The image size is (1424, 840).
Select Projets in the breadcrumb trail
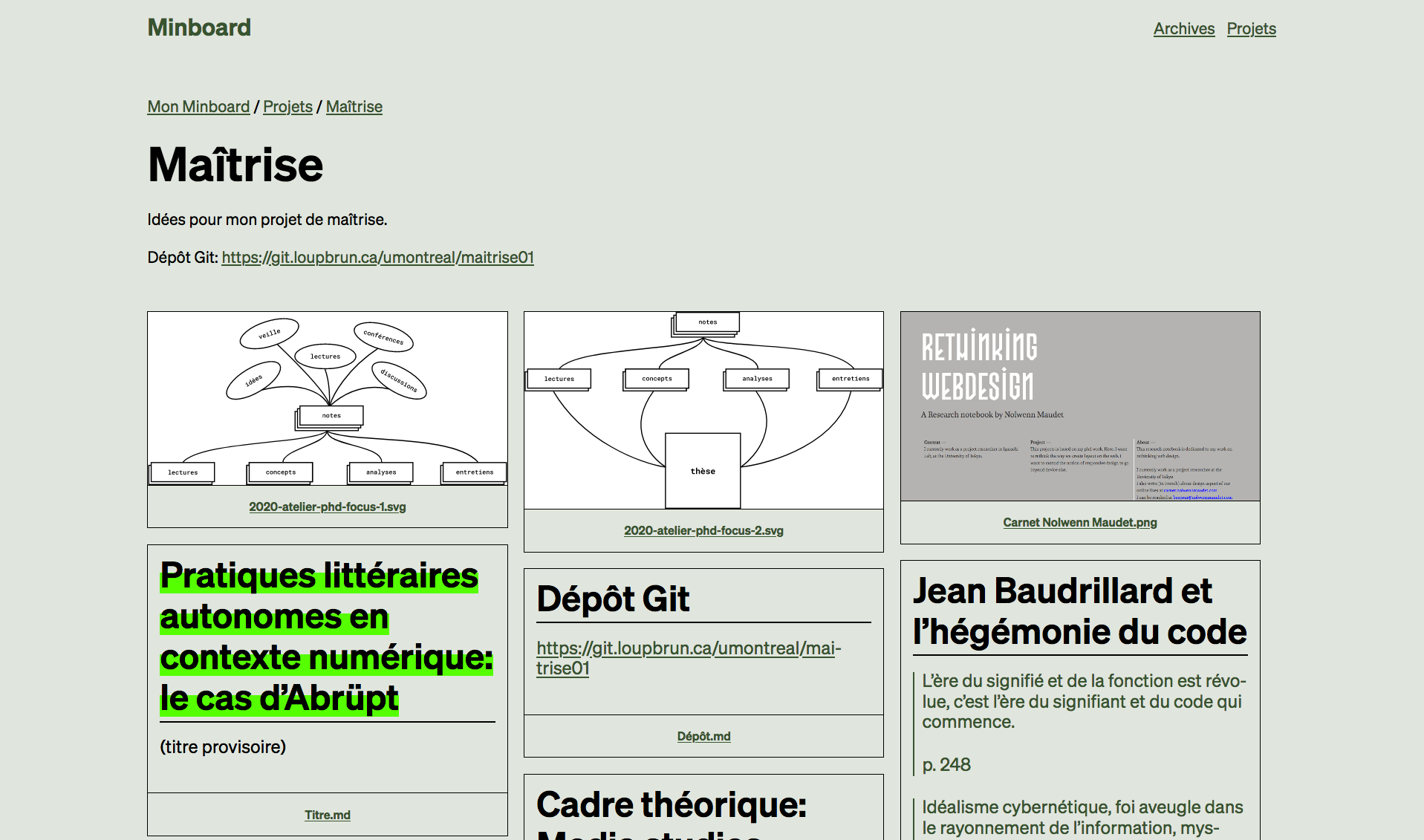click(287, 107)
